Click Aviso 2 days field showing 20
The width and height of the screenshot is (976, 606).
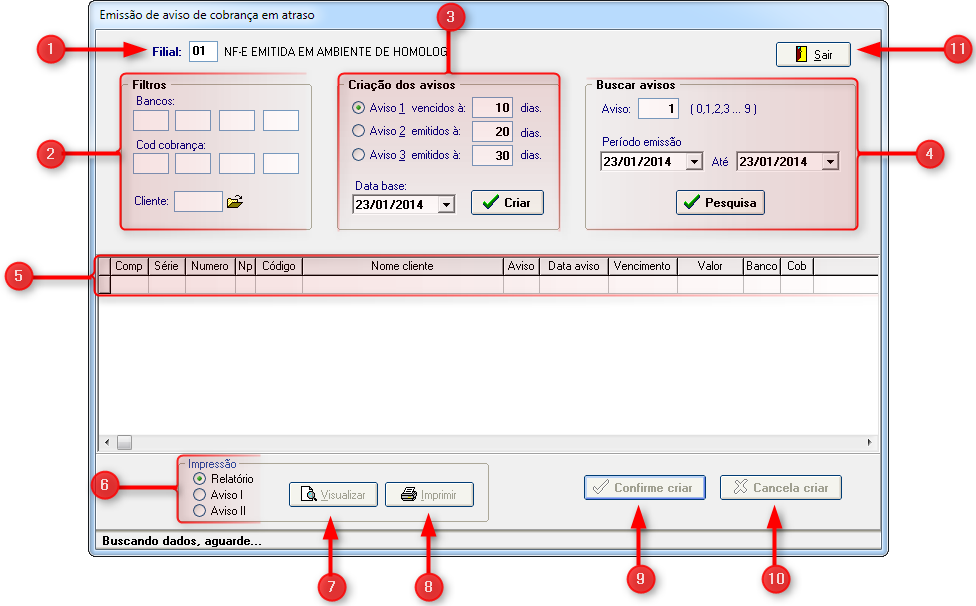[492, 131]
